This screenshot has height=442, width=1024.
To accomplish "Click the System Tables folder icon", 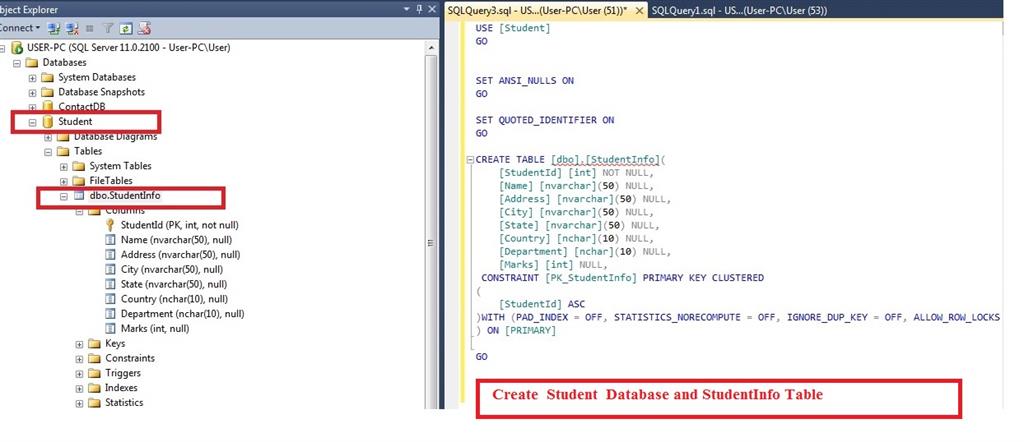I will 78,166.
